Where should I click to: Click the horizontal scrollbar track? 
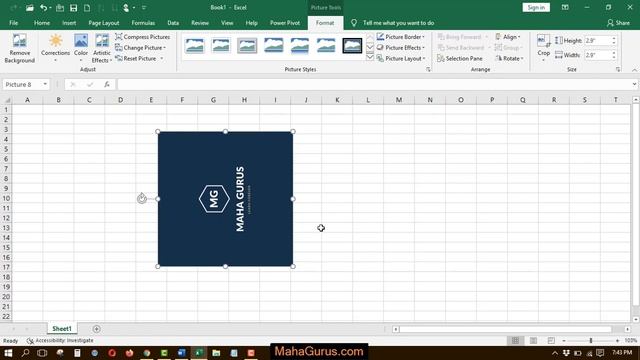point(505,329)
